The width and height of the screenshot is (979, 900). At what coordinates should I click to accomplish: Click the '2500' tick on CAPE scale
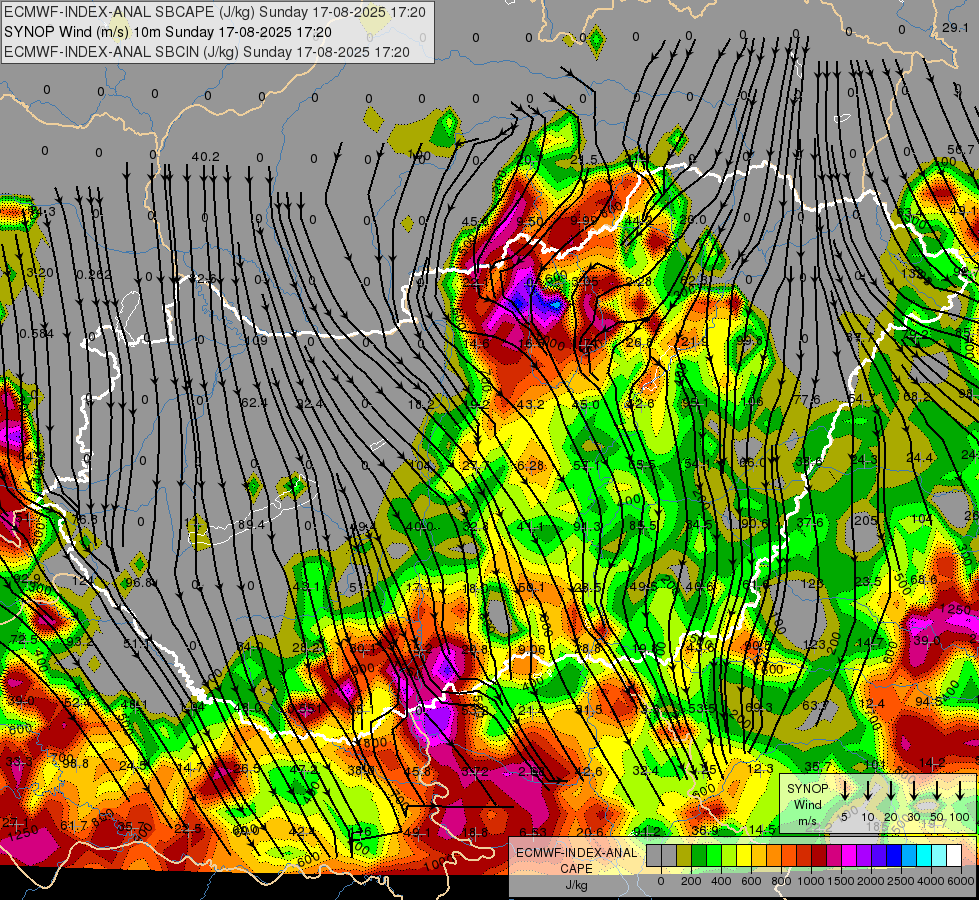[x=901, y=881]
